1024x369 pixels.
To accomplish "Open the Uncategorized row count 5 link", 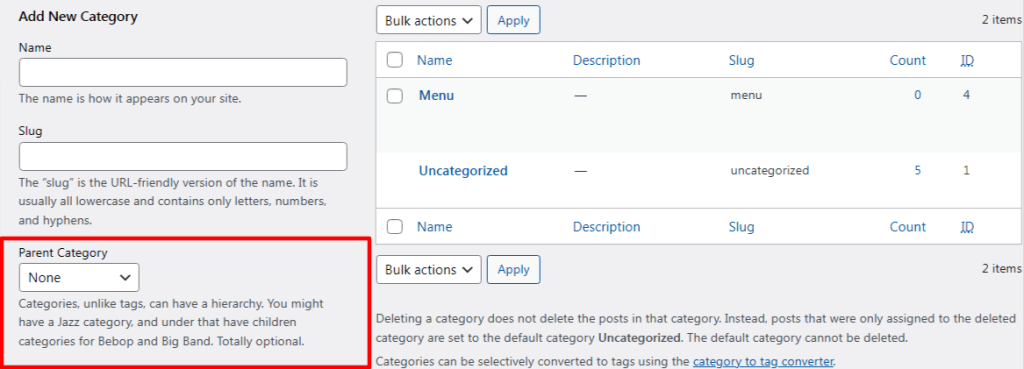I will tap(918, 171).
